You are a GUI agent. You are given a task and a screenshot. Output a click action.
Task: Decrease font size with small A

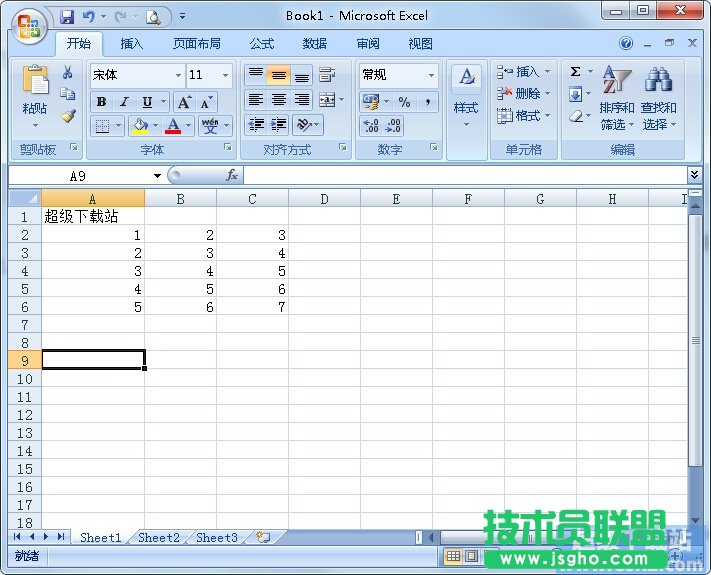click(206, 102)
